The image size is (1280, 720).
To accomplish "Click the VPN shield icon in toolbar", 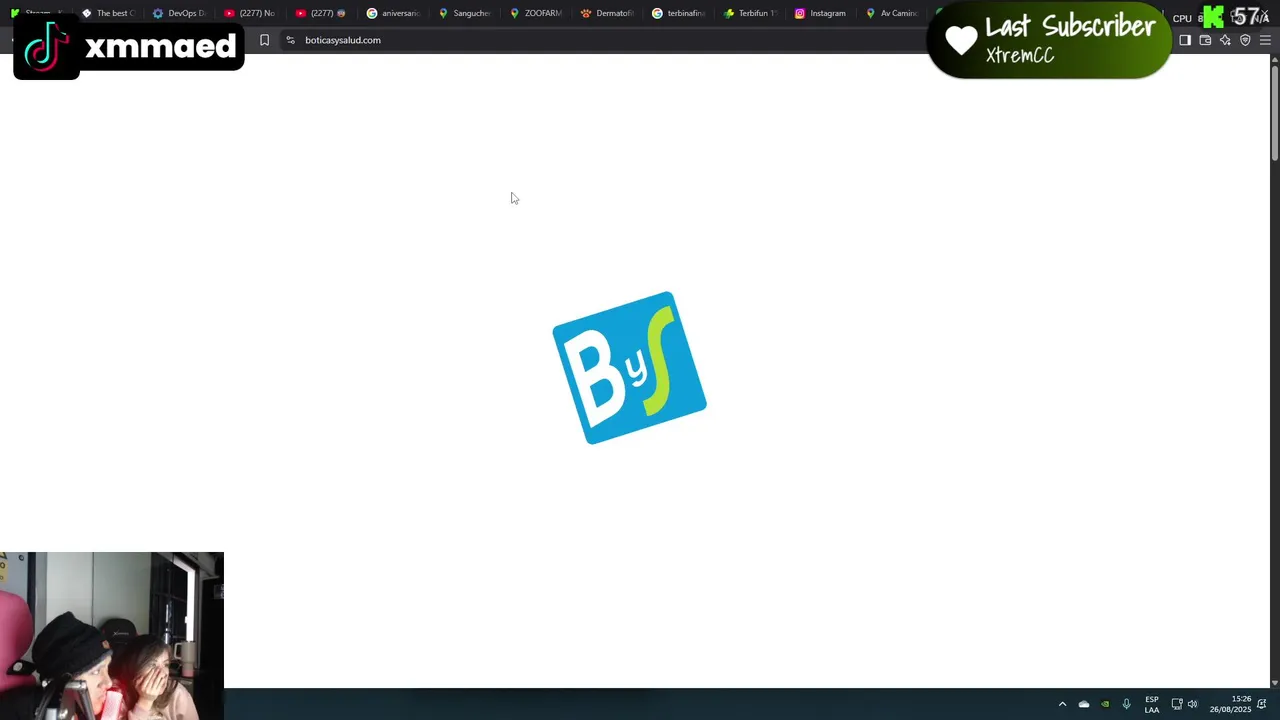I will pyautogui.click(x=1245, y=40).
